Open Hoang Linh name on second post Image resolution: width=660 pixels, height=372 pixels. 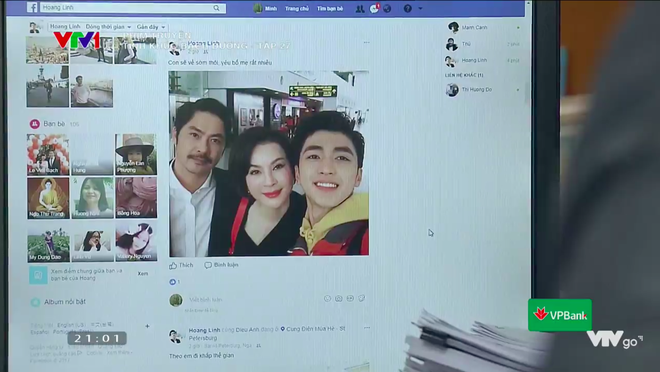click(204, 330)
